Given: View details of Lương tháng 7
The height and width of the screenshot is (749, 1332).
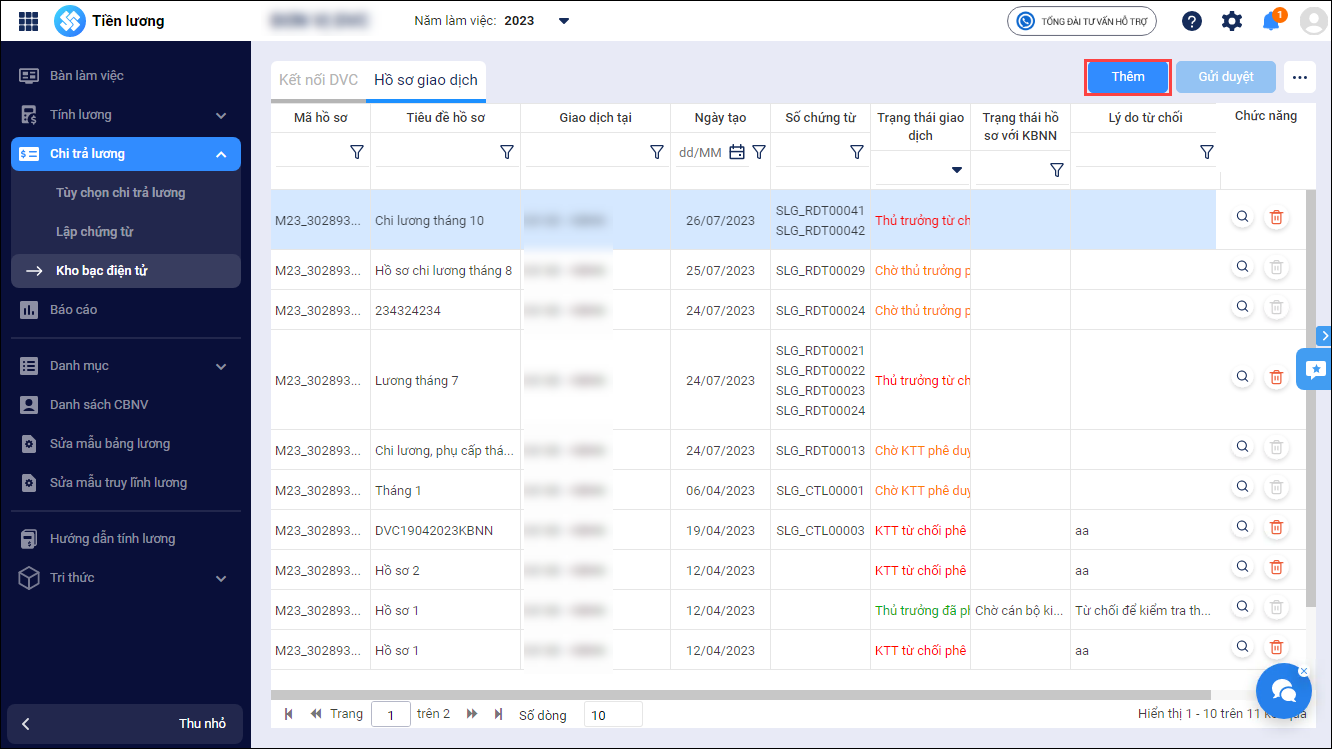Looking at the screenshot, I should [x=1243, y=377].
